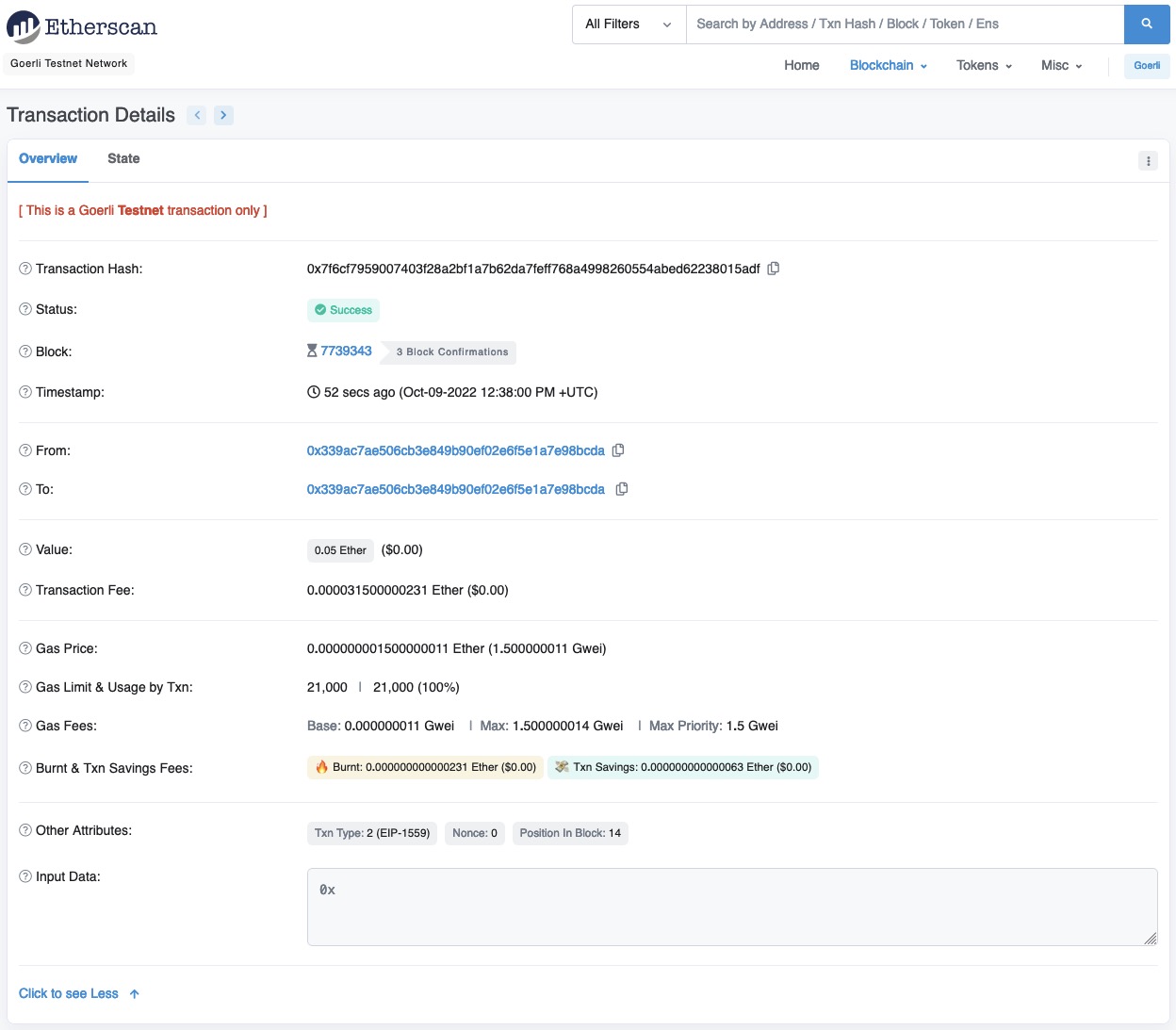Click the Nonce: 0 badge
Screen dimensions: 1176x1030
(475, 833)
